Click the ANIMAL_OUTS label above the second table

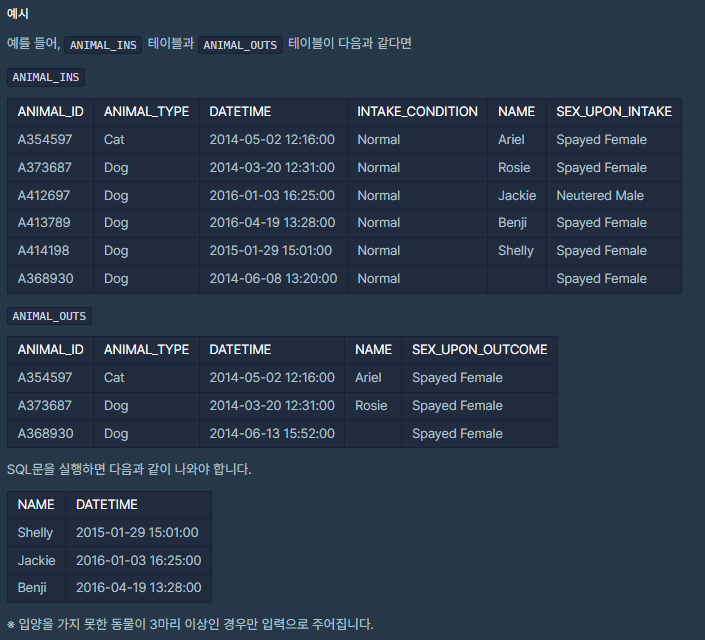pyautogui.click(x=49, y=316)
